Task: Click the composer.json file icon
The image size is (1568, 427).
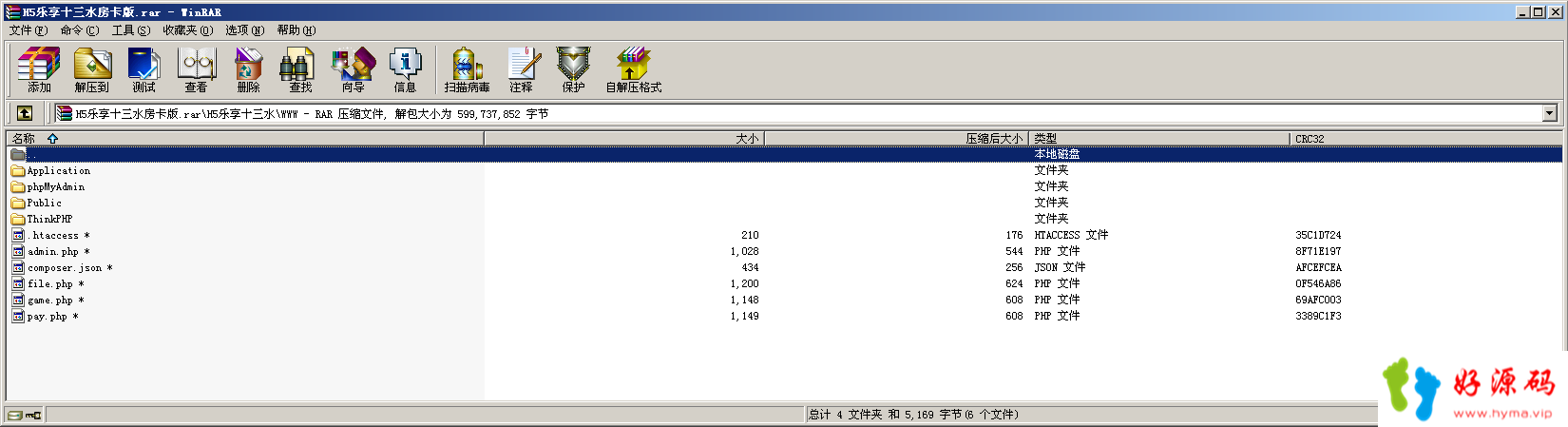Action: click(x=18, y=268)
